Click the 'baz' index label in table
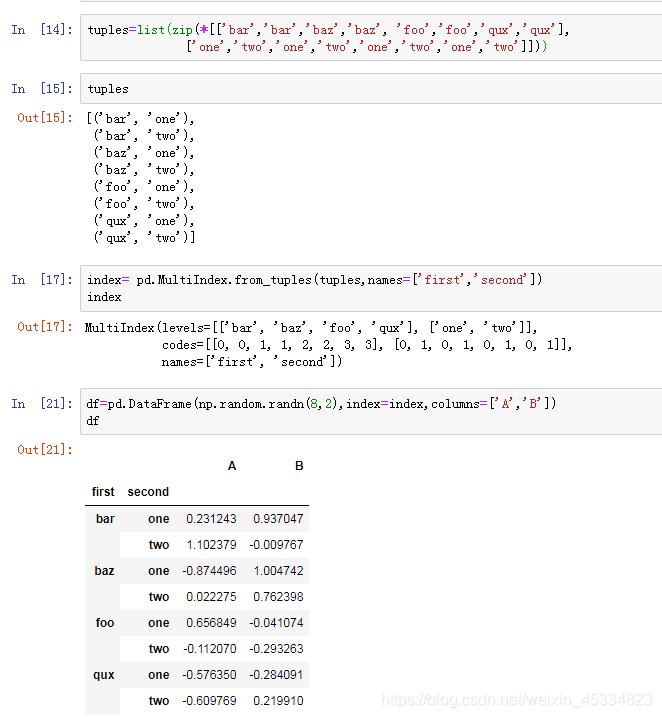The width and height of the screenshot is (662, 718). point(104,571)
